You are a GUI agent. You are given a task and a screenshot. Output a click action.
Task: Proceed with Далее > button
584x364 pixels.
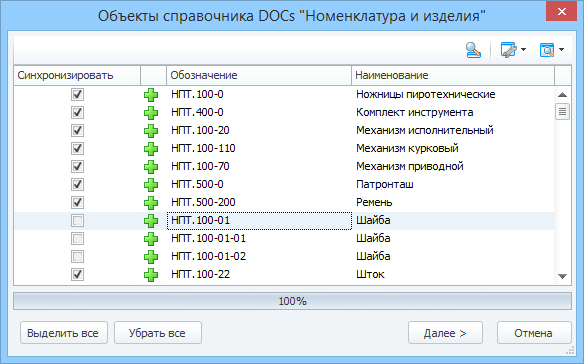point(445,333)
